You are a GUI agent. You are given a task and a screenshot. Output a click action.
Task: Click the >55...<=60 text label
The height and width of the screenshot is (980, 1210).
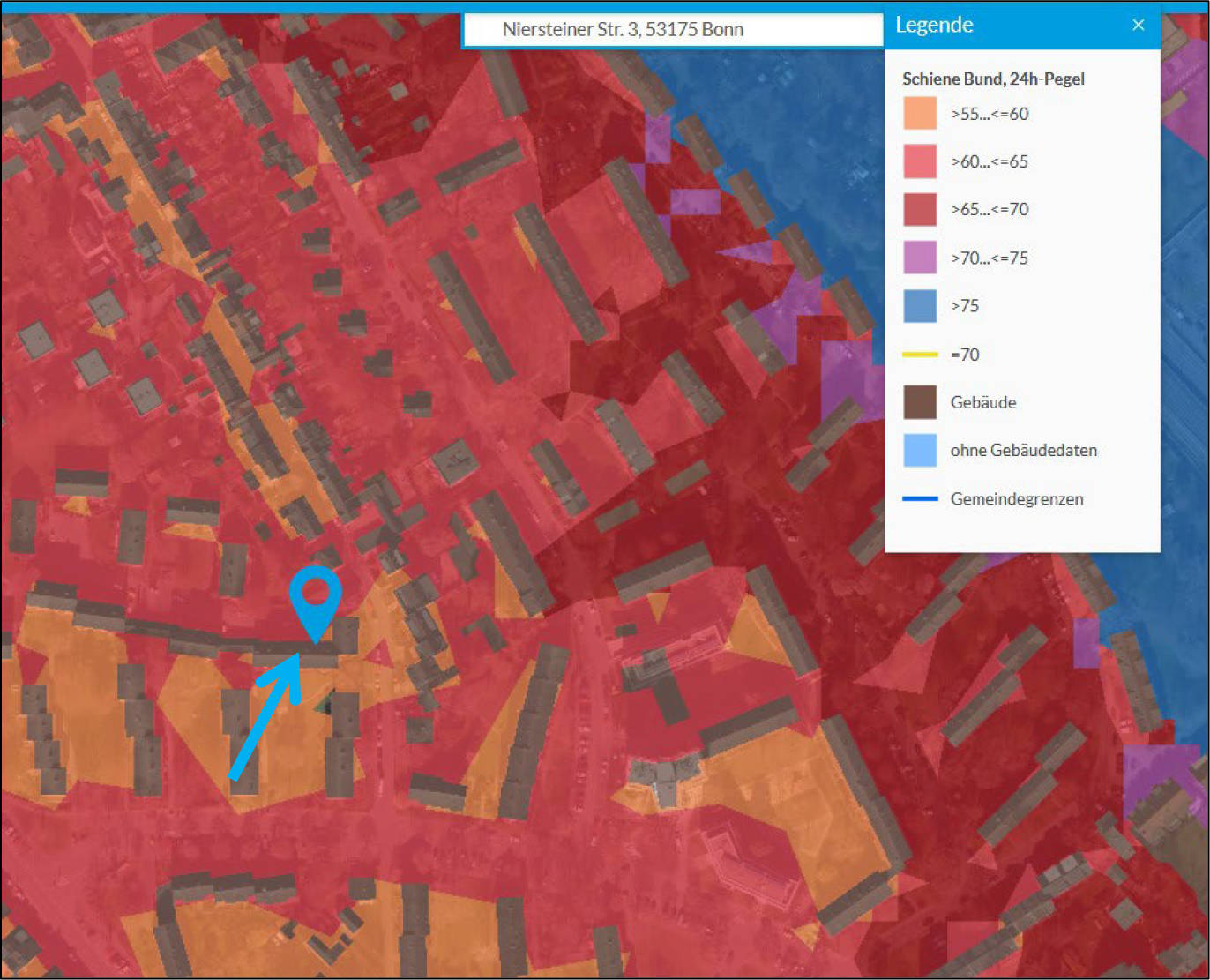[x=989, y=114]
